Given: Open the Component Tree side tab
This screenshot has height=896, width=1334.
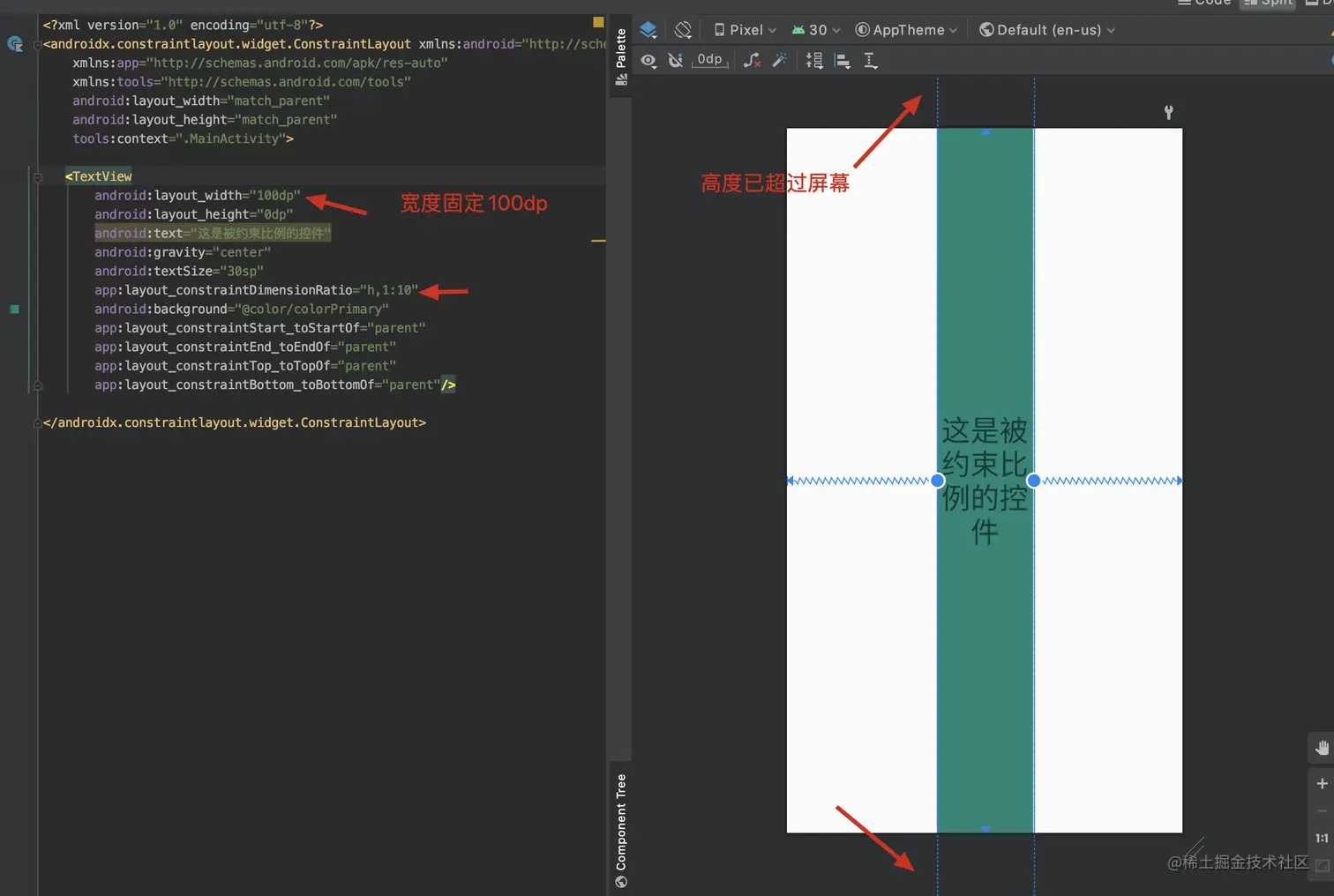Looking at the screenshot, I should point(621,830).
